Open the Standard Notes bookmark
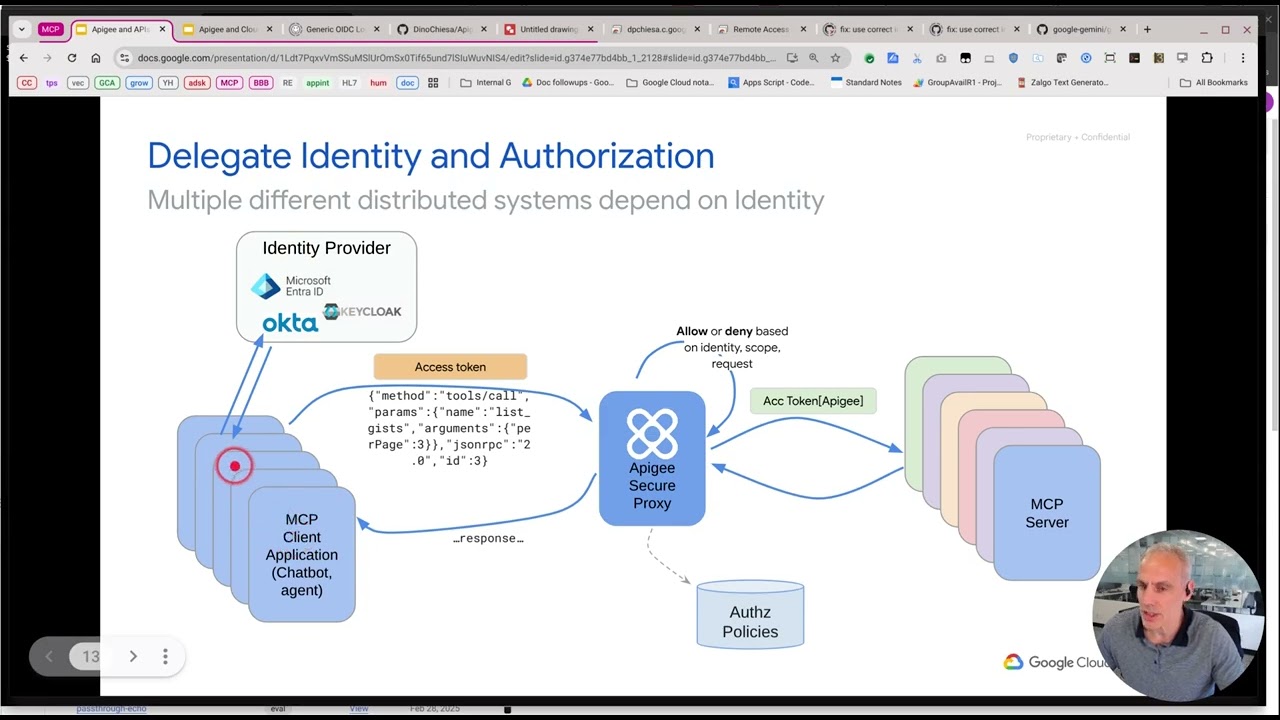The width and height of the screenshot is (1280, 720). 866,83
